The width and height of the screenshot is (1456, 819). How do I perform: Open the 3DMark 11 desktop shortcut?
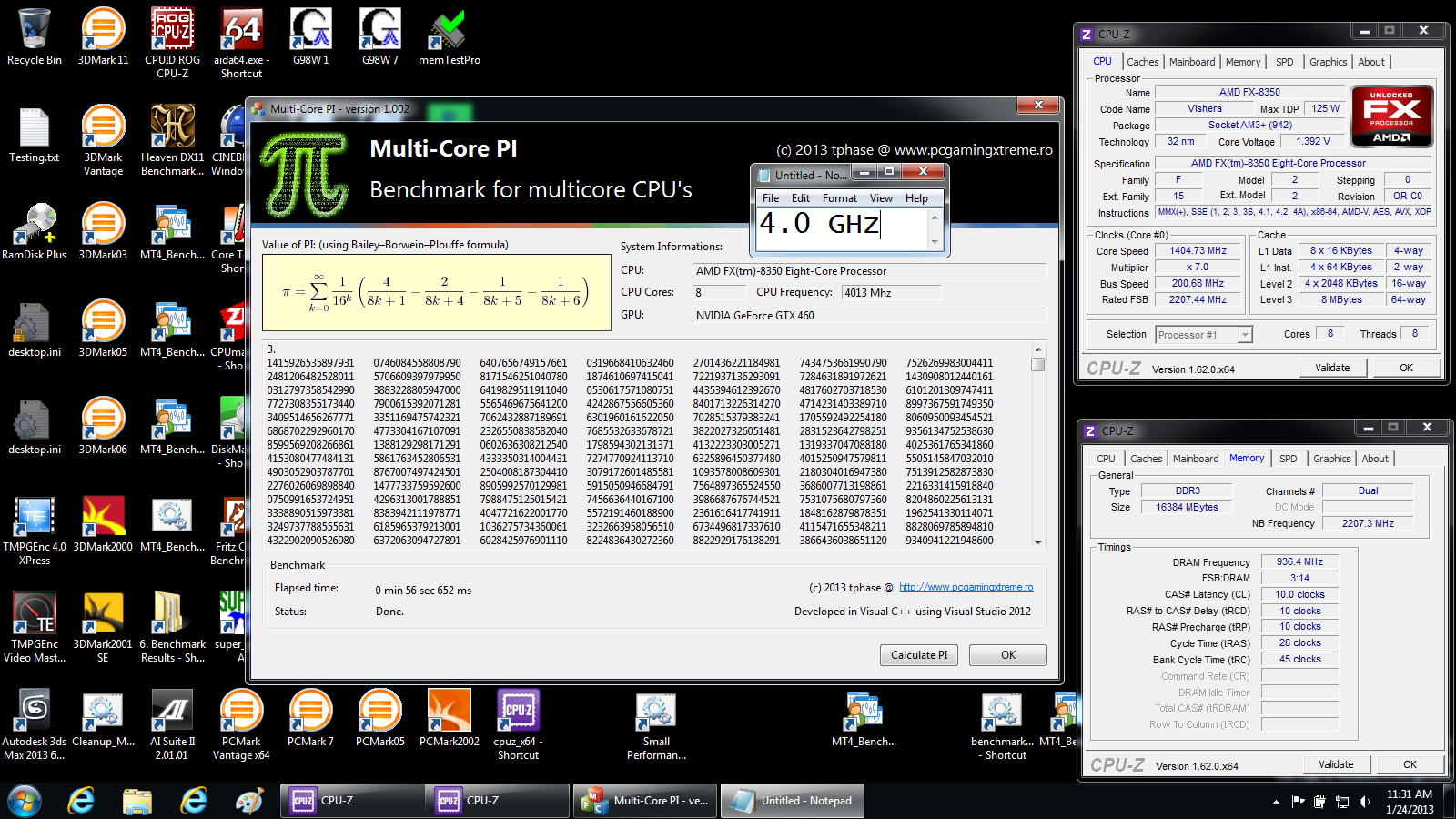tap(103, 31)
